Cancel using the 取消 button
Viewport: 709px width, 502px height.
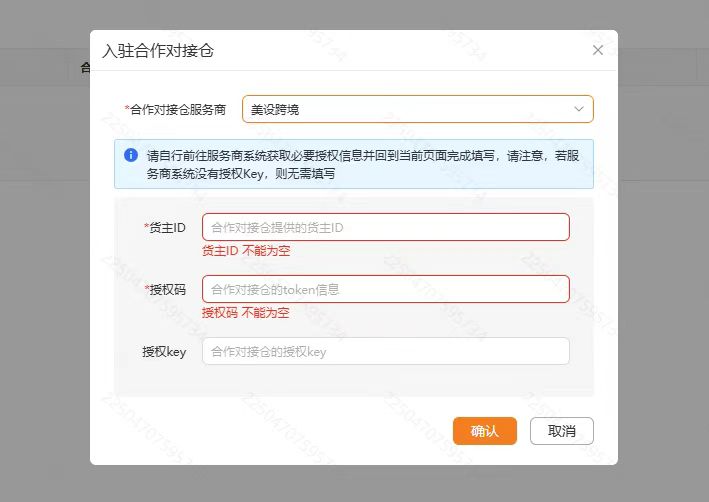[x=562, y=431]
